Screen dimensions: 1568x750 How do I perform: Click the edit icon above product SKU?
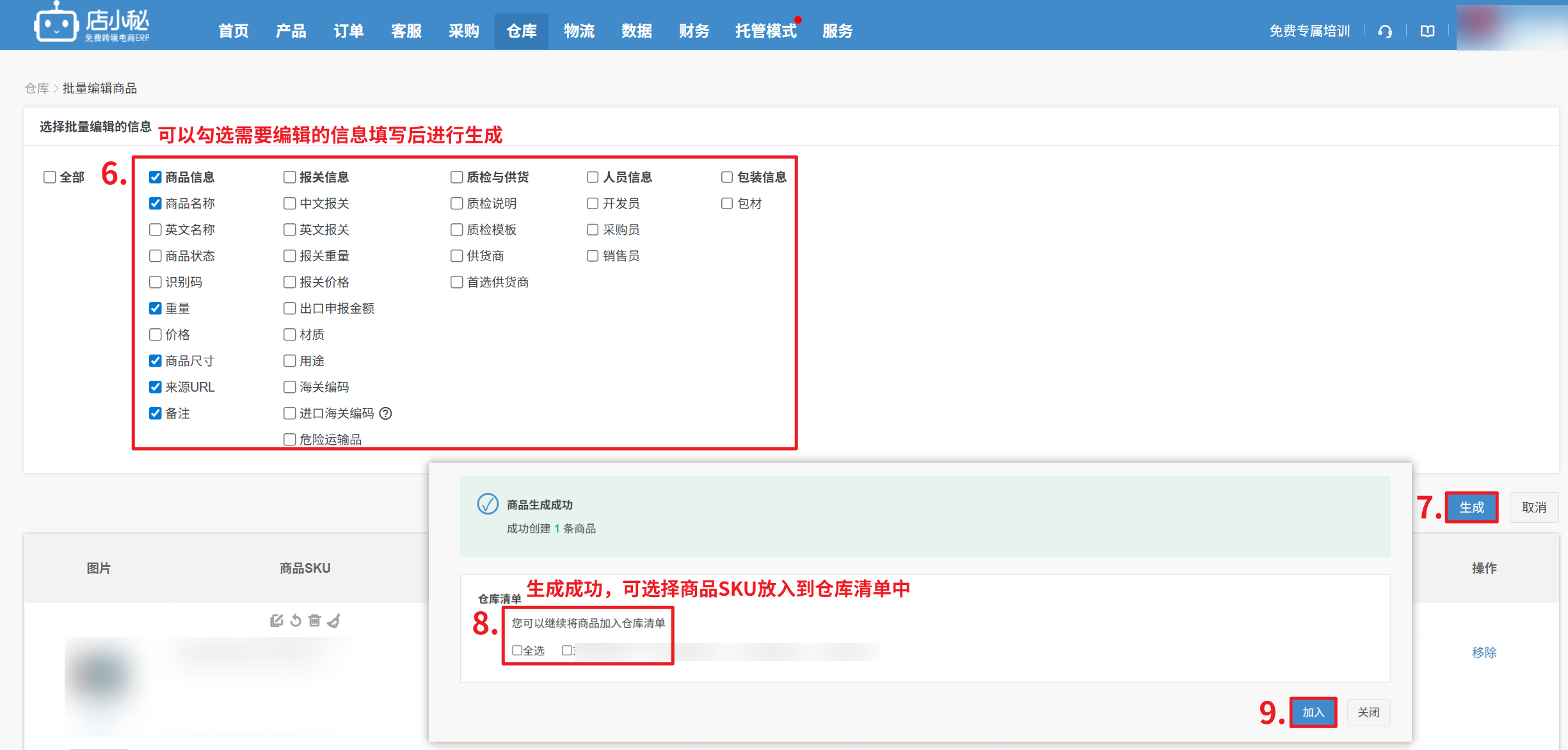click(276, 620)
